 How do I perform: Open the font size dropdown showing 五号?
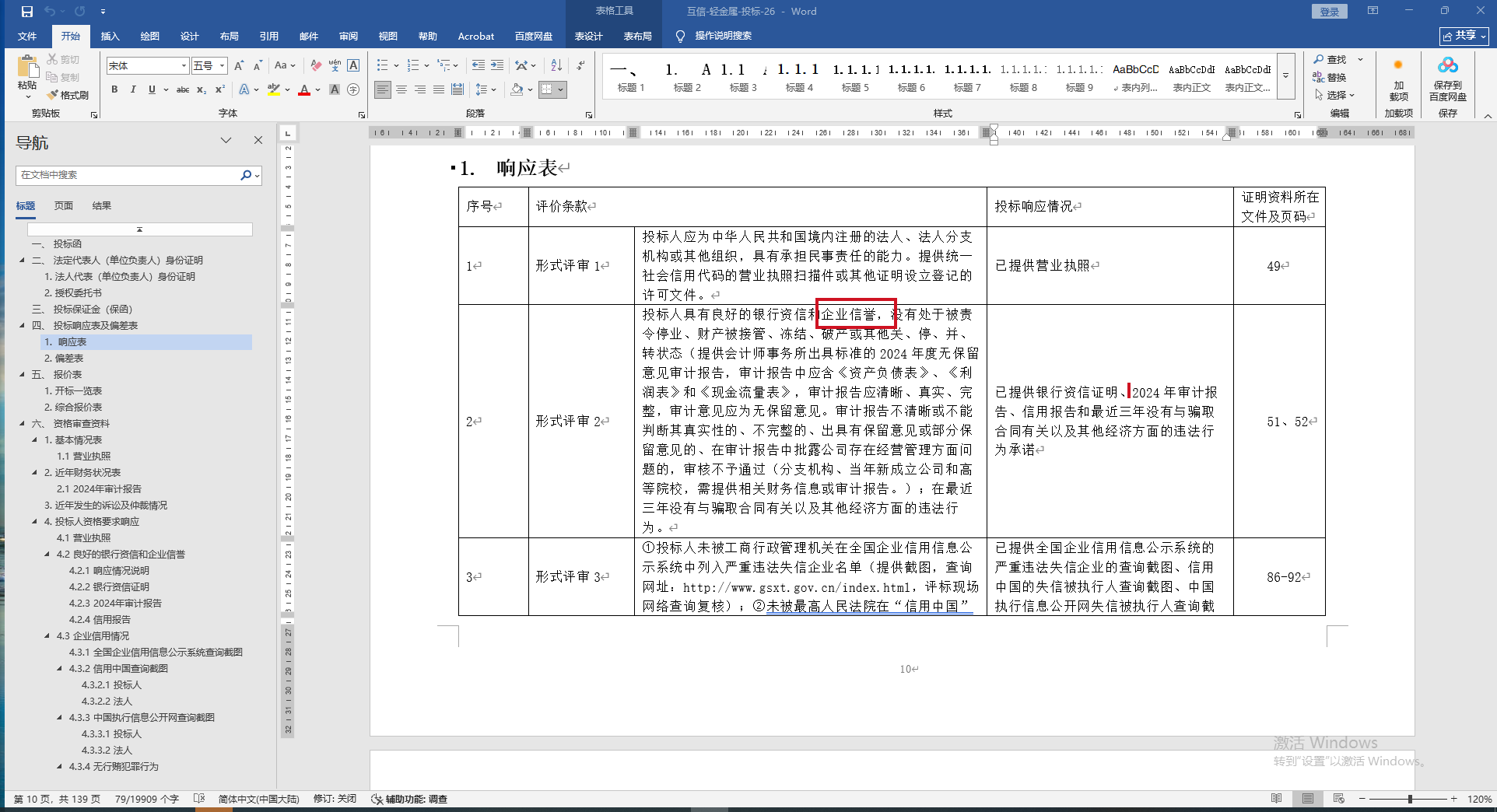tap(223, 66)
